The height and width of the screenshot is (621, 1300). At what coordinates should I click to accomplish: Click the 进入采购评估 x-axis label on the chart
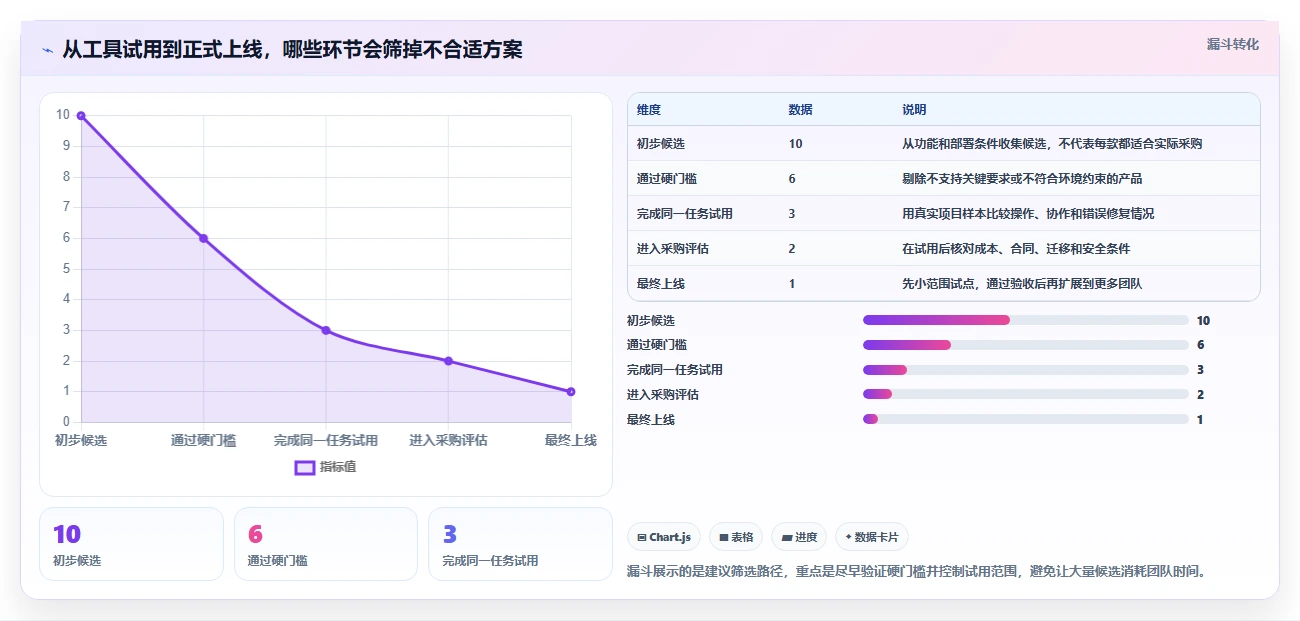pyautogui.click(x=448, y=440)
